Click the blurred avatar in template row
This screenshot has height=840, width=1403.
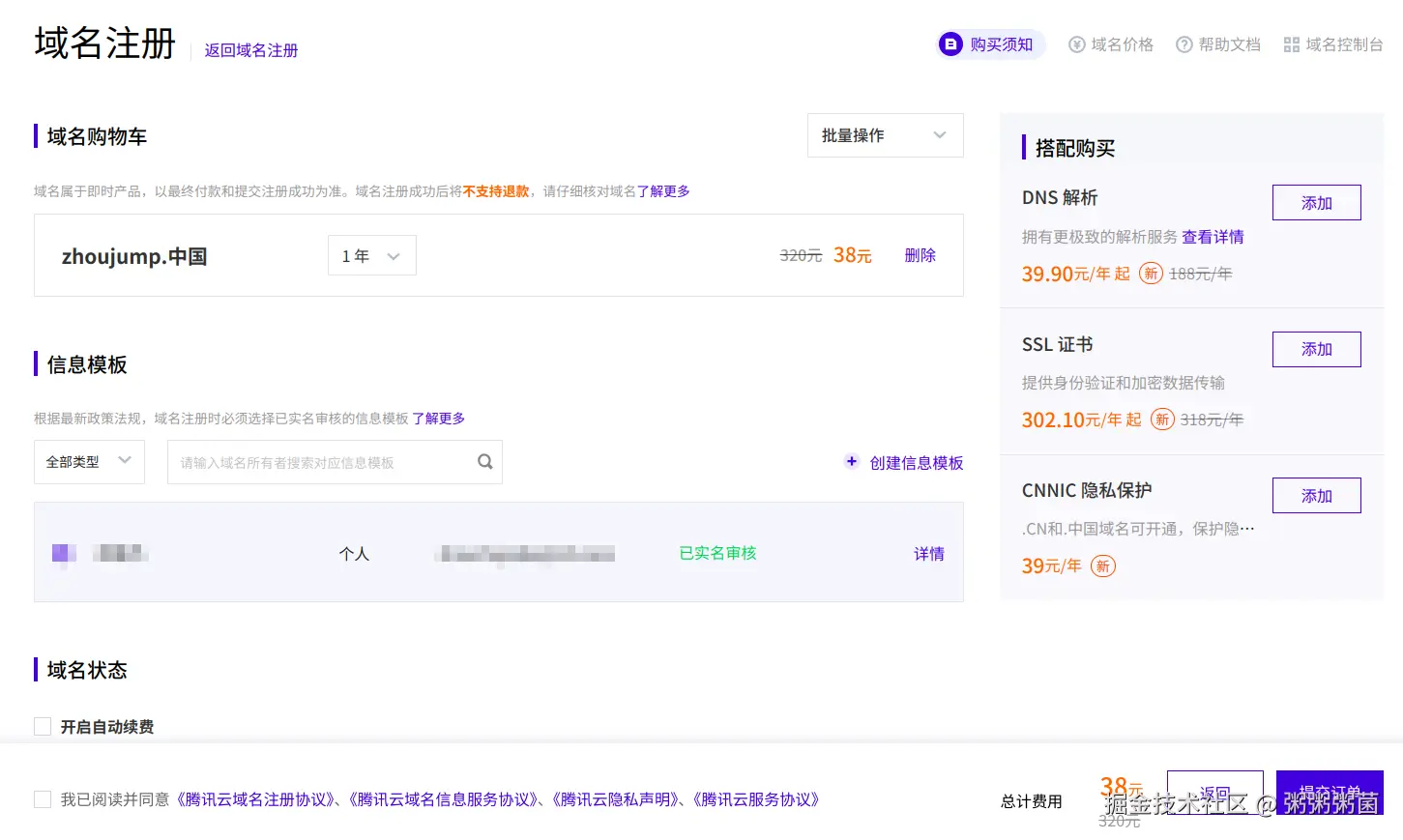pos(64,553)
